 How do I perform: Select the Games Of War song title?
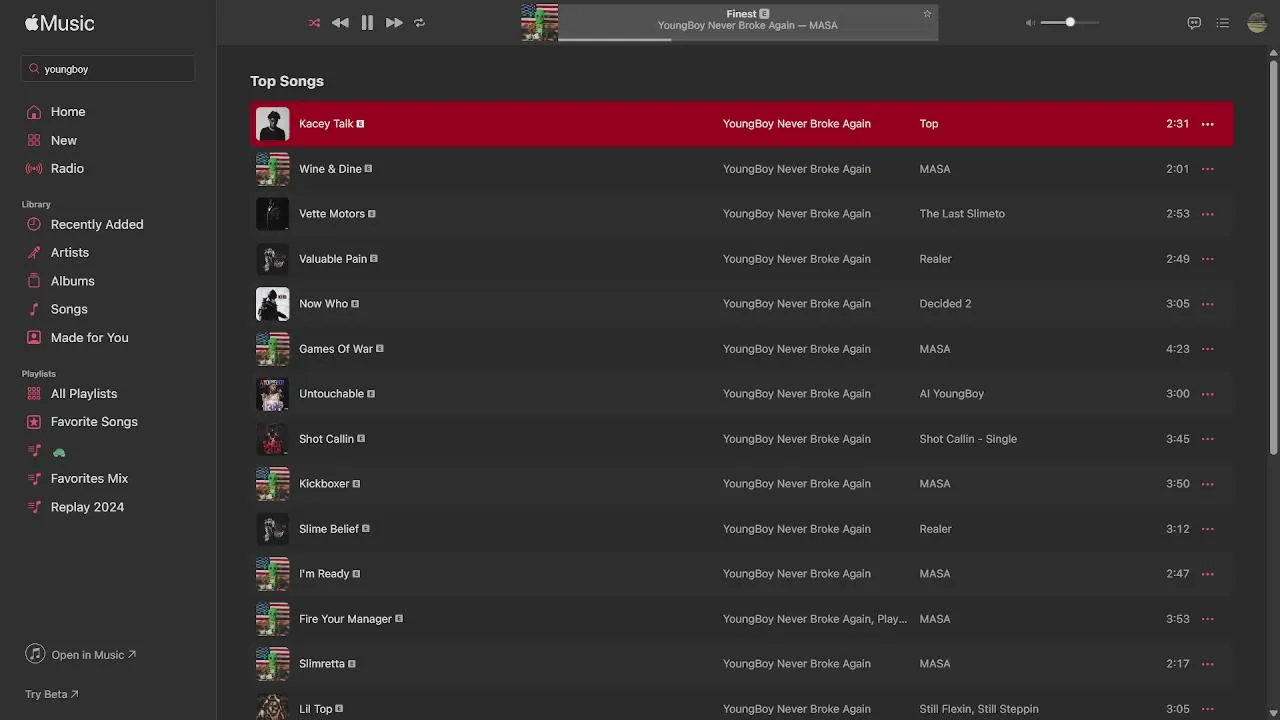click(x=336, y=349)
